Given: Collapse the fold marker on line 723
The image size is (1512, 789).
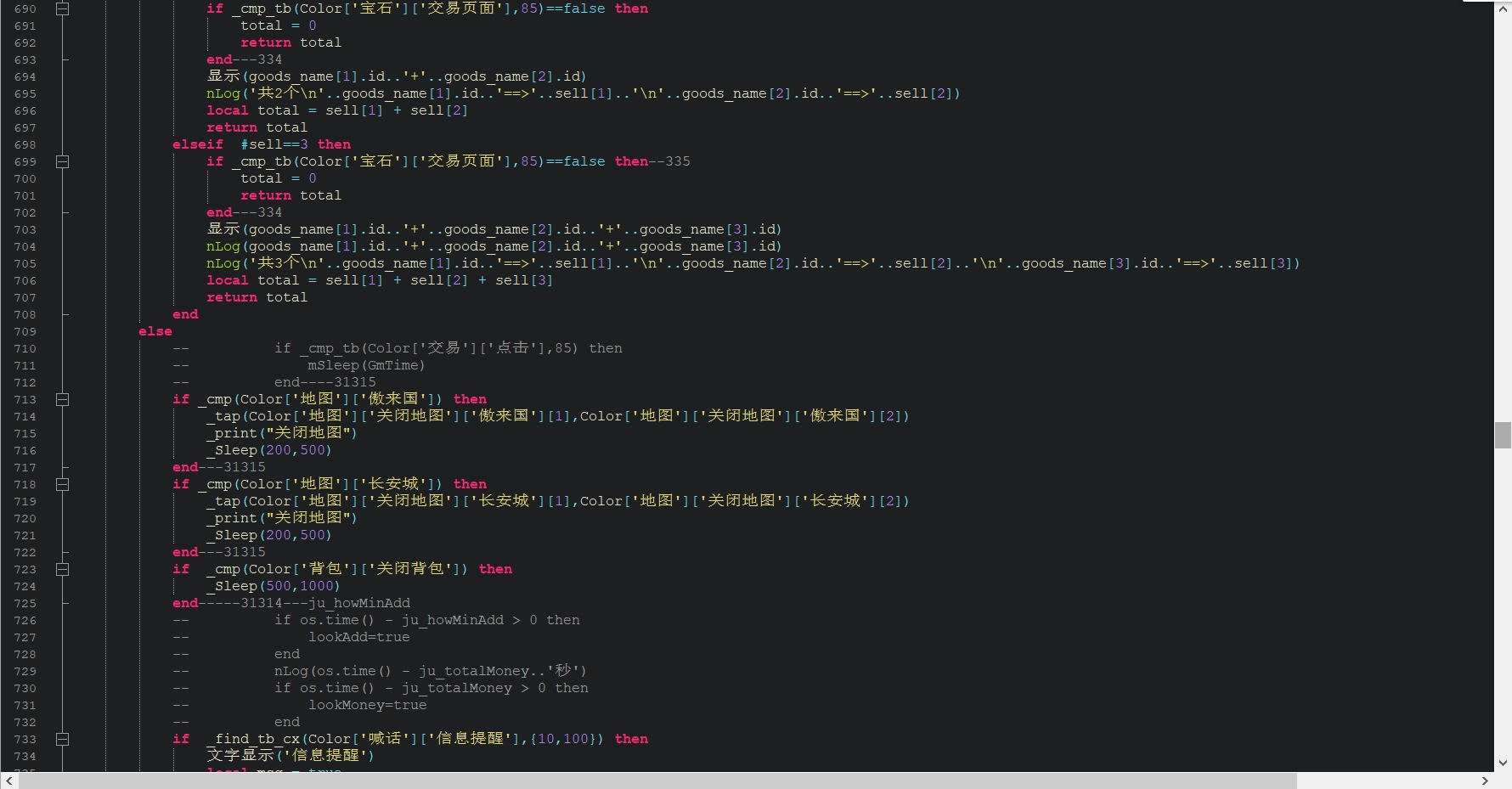Looking at the screenshot, I should [62, 569].
